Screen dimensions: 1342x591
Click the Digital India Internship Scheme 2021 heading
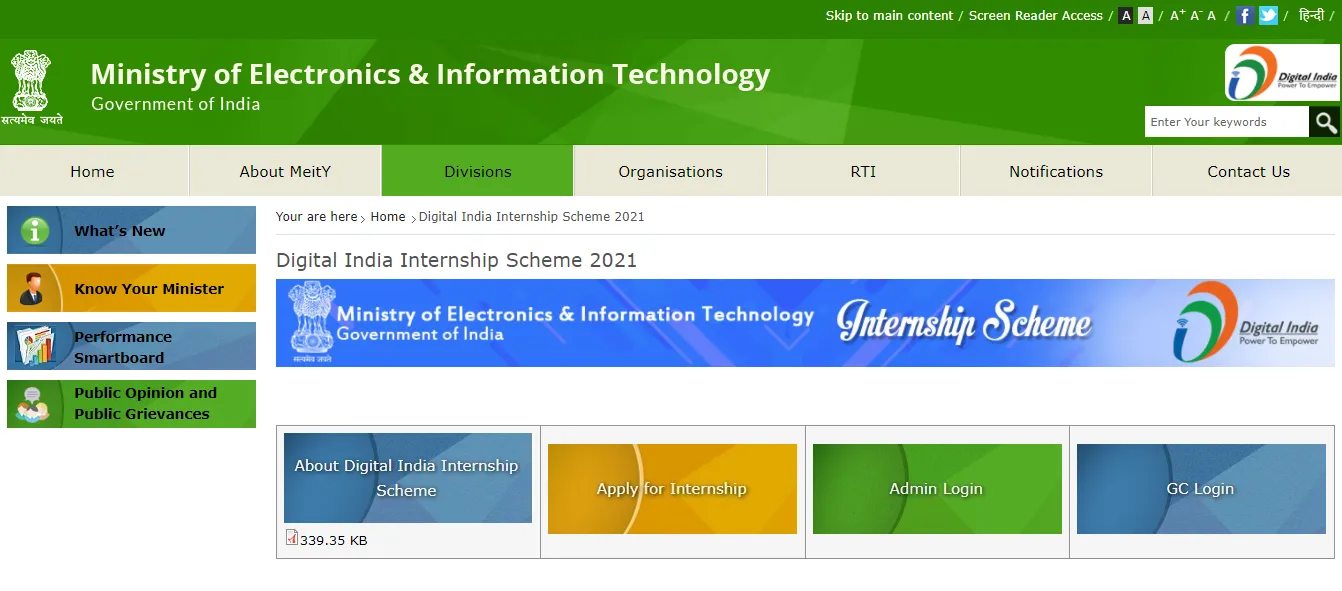coord(456,260)
